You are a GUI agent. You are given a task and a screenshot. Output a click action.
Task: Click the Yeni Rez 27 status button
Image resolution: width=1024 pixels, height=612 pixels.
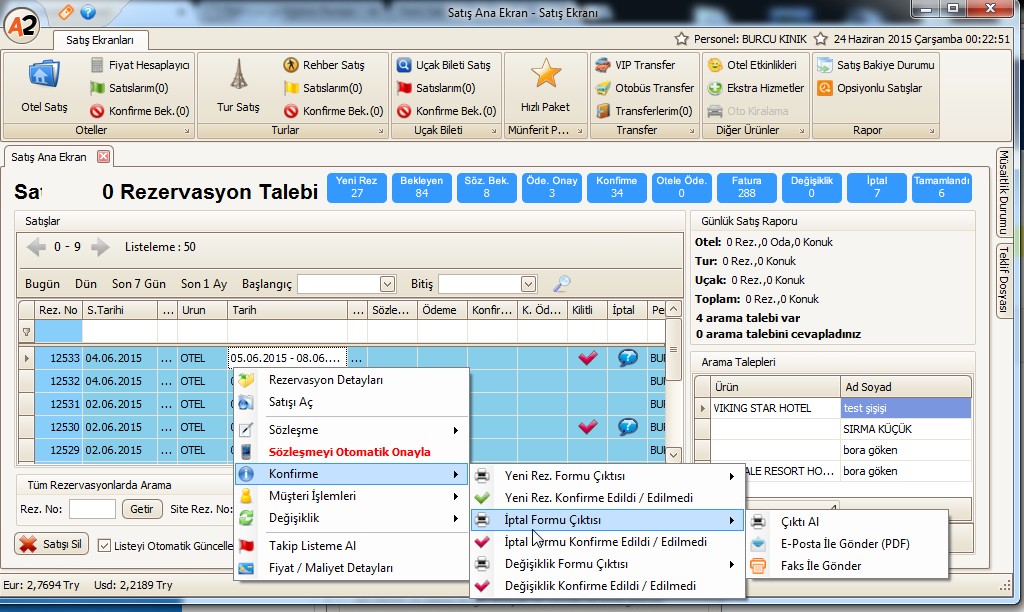point(357,187)
